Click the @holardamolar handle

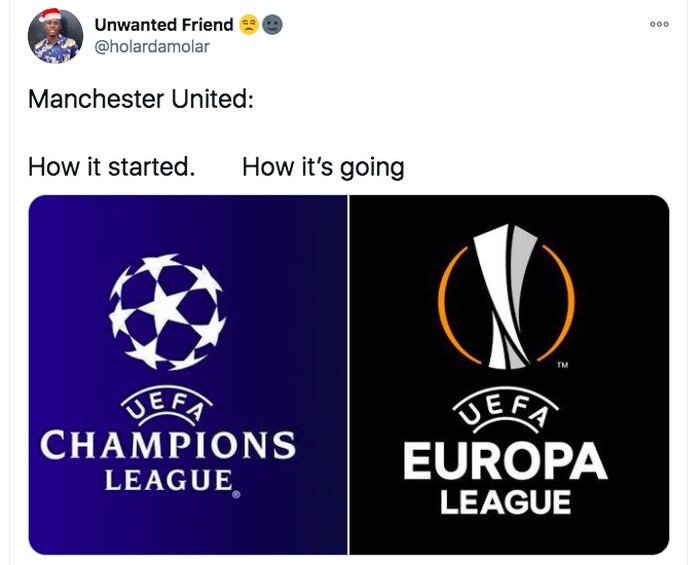point(152,46)
